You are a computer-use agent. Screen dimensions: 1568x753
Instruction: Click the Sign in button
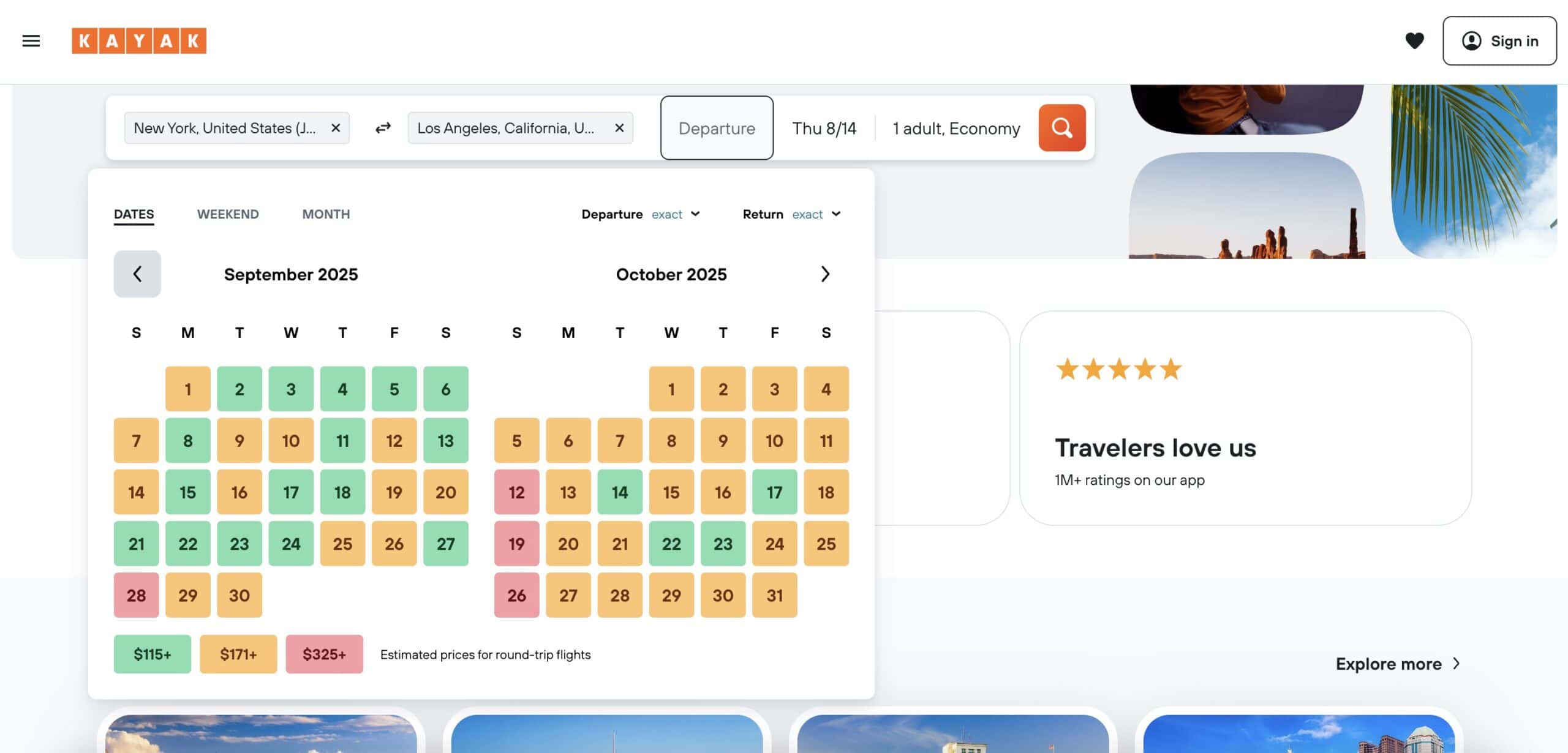pos(1499,41)
